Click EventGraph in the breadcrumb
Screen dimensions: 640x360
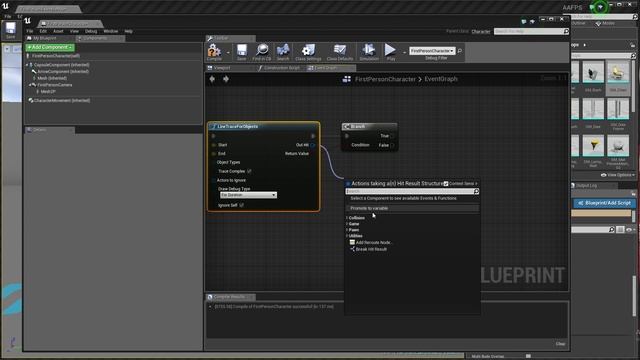441,79
